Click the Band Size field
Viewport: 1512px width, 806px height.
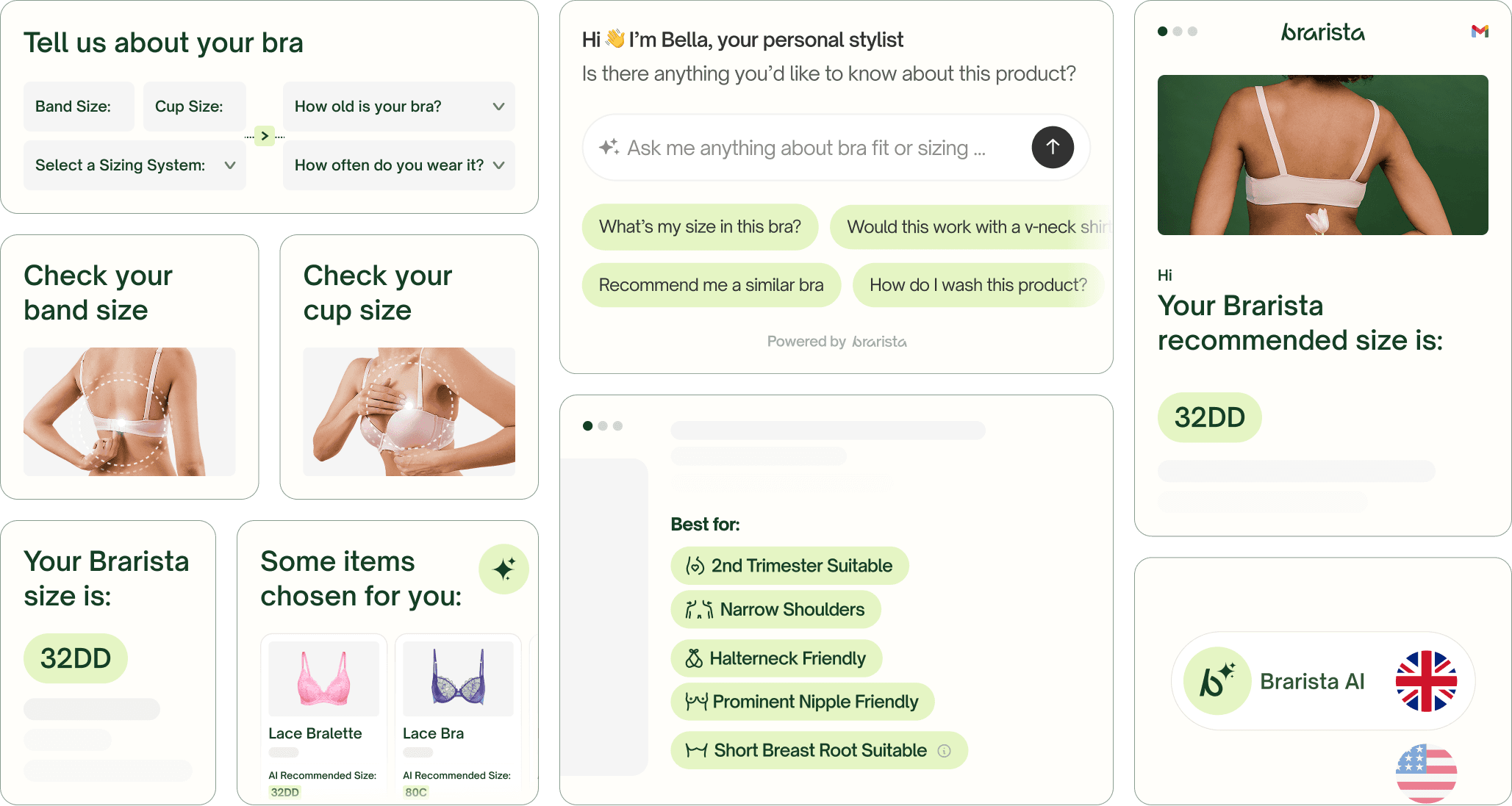click(79, 107)
